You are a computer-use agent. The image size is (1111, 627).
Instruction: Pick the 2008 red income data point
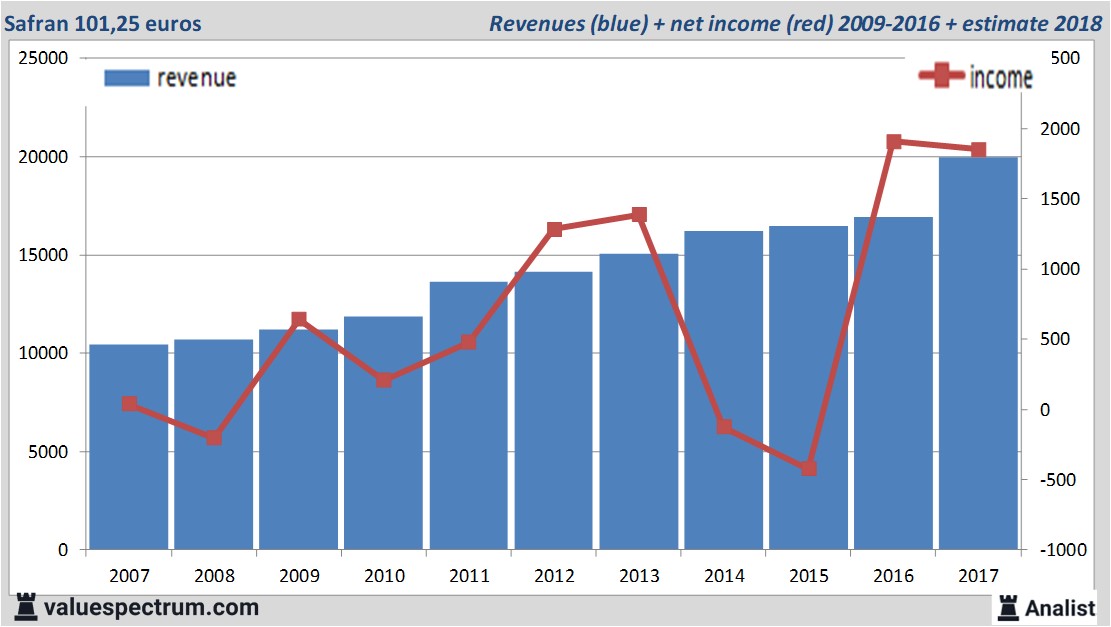[x=214, y=437]
